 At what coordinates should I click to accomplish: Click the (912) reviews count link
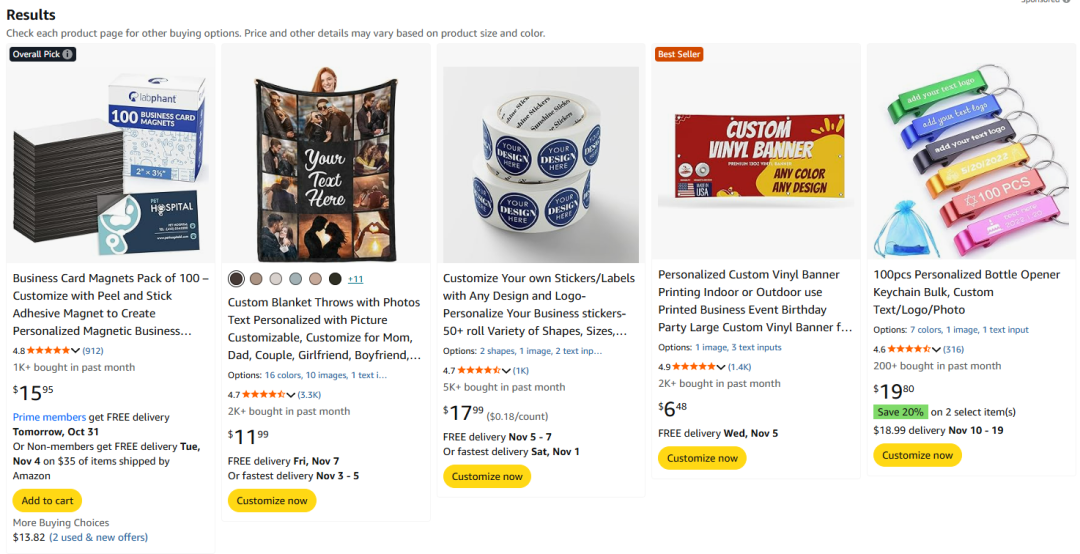[93, 351]
